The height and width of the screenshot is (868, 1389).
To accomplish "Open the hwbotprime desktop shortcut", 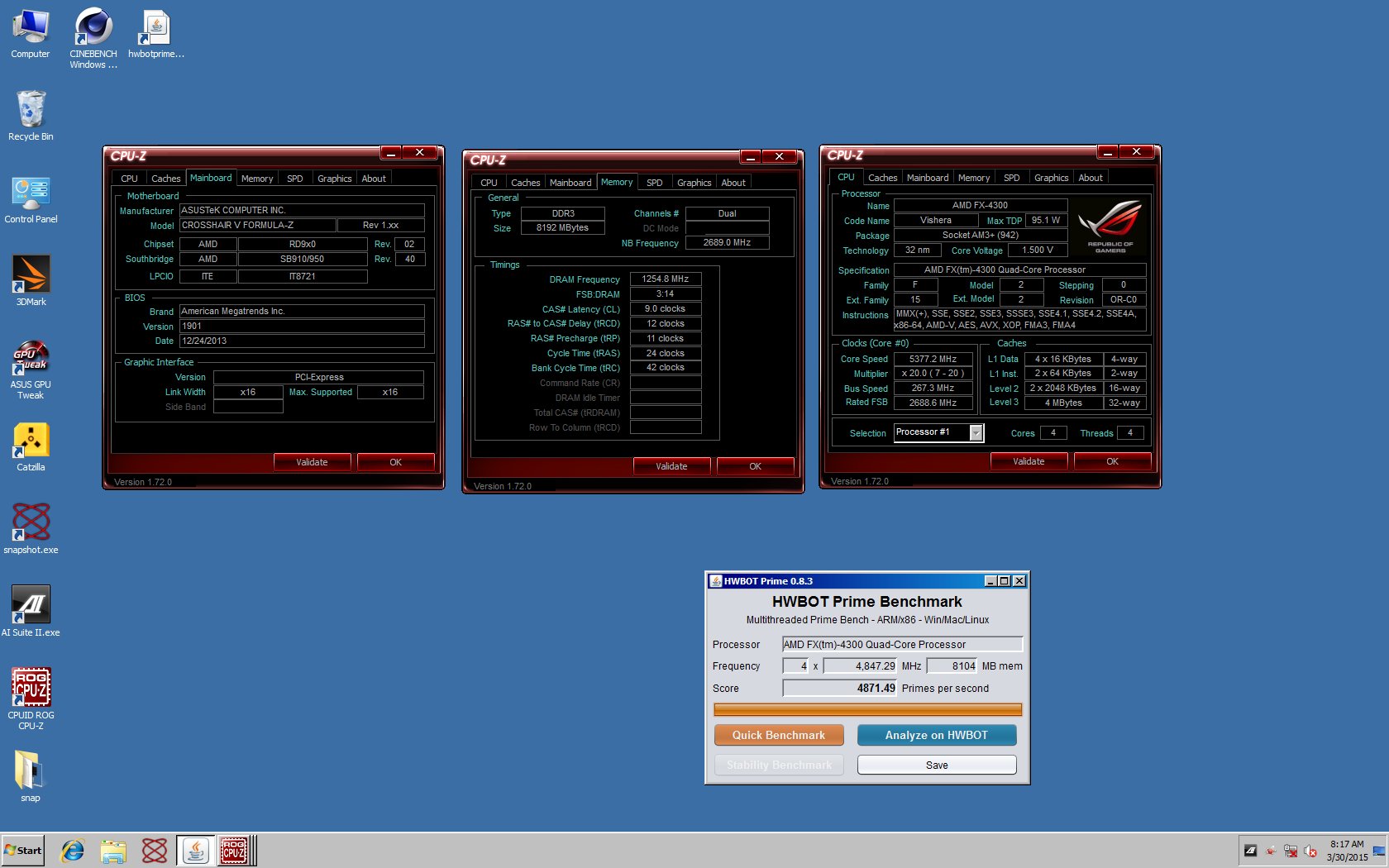I will (156, 33).
